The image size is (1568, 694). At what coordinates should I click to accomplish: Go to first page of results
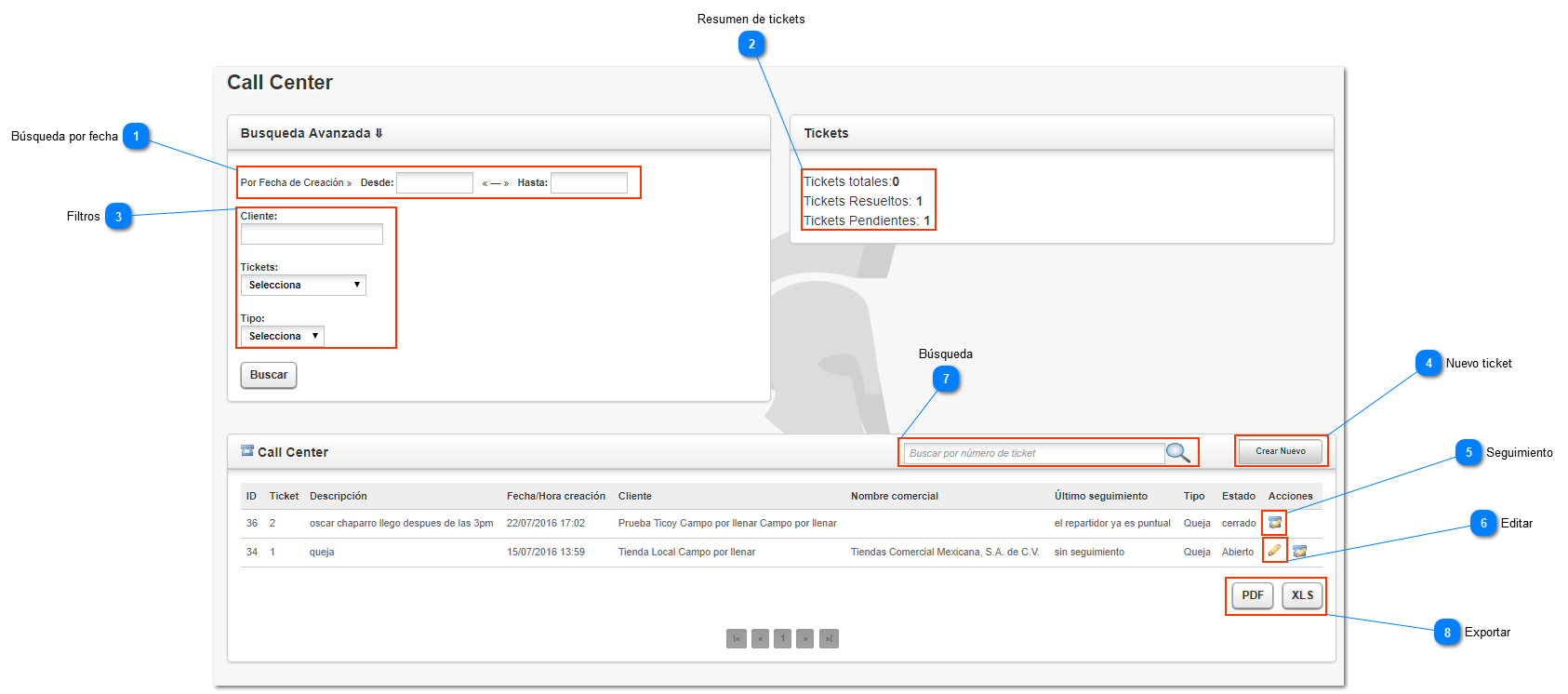[737, 638]
